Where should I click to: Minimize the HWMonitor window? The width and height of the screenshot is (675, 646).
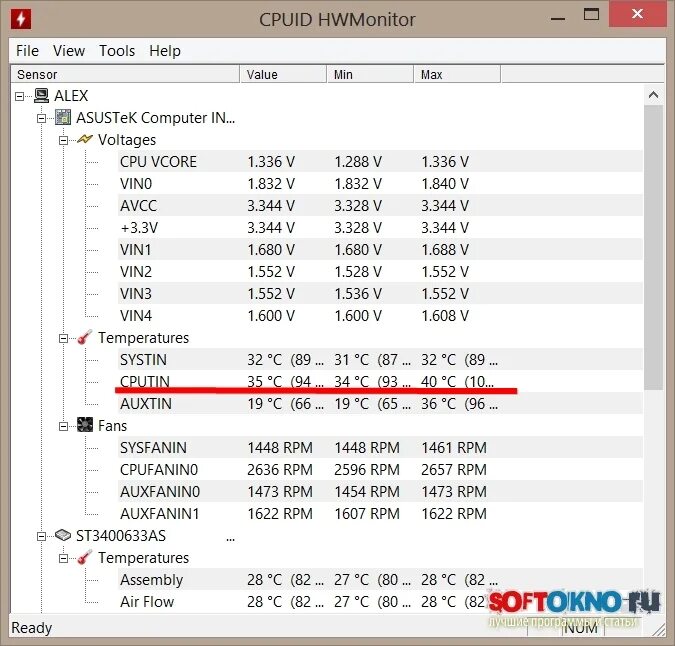pos(558,18)
